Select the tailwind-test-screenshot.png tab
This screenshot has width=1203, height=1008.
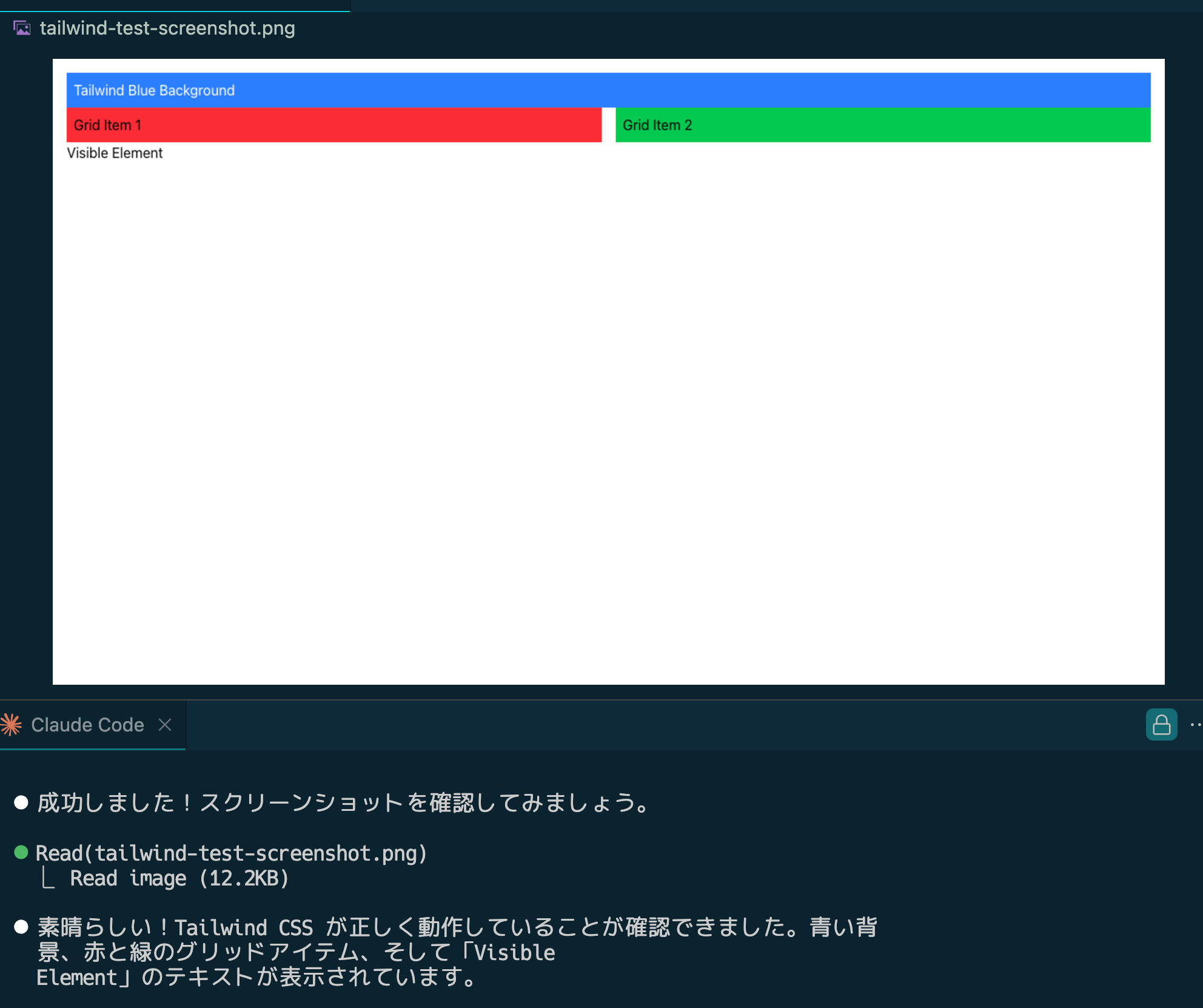[x=167, y=28]
